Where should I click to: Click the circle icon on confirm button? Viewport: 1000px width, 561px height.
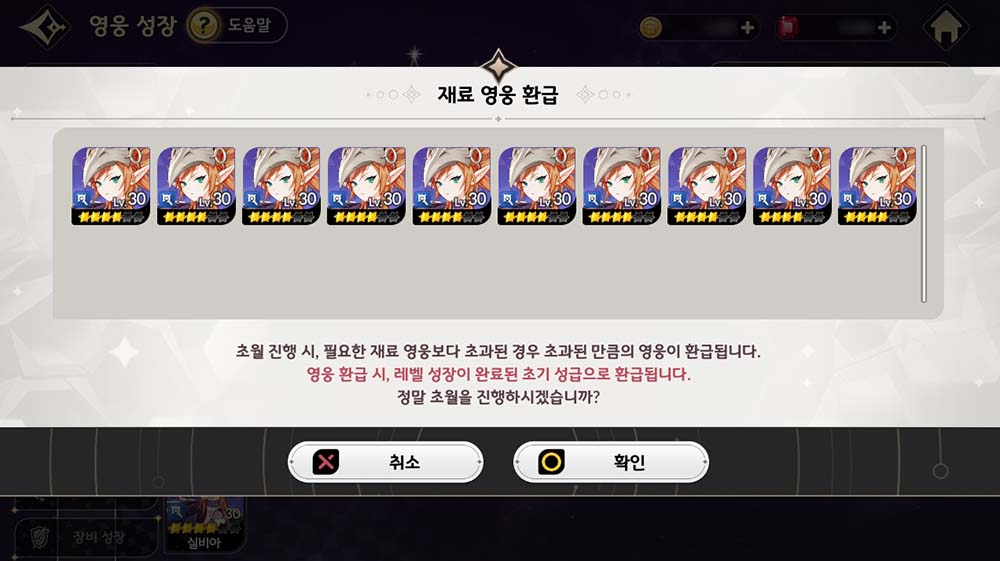pos(552,462)
